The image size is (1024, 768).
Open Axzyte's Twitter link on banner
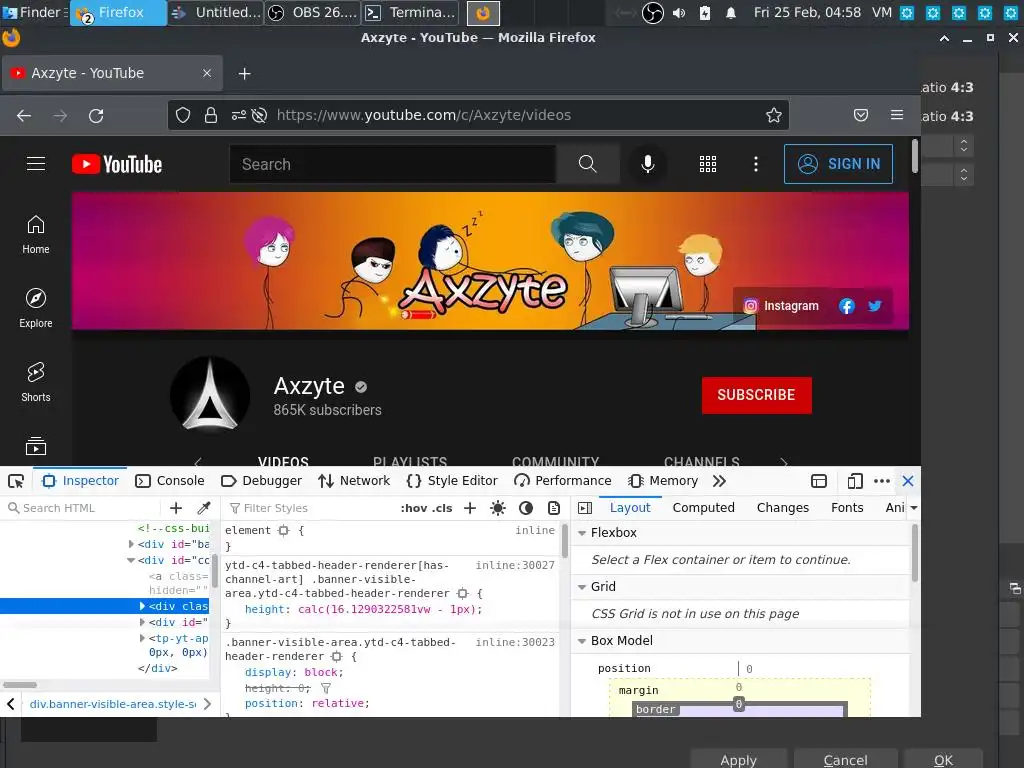(x=875, y=306)
